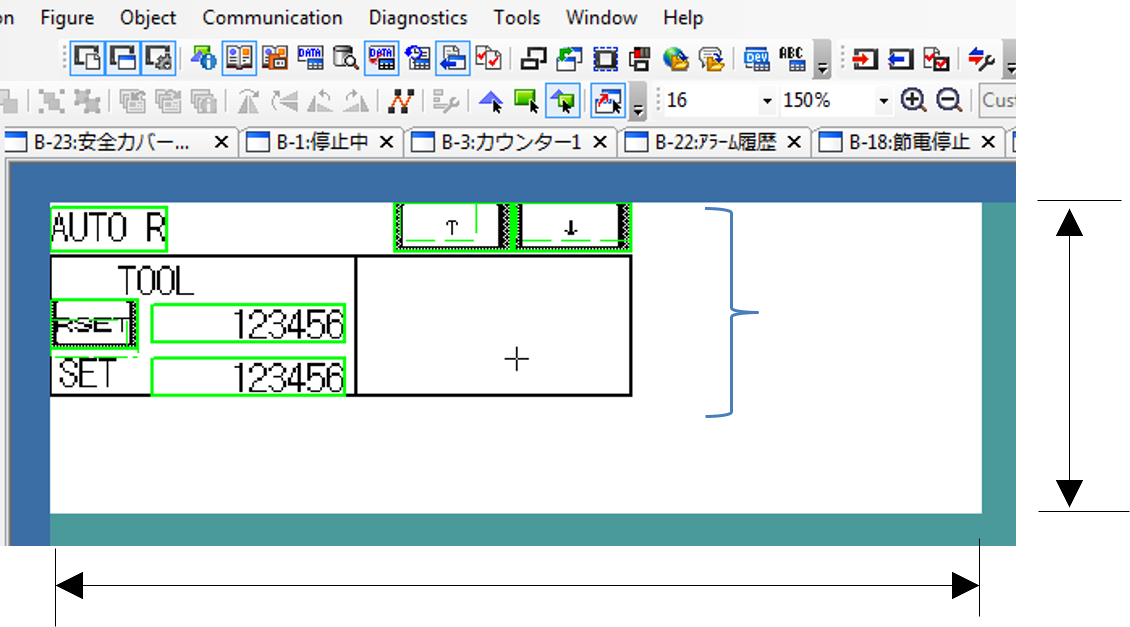This screenshot has width=1130, height=627.
Task: Click the document with red check verify icon
Action: pyautogui.click(x=936, y=58)
